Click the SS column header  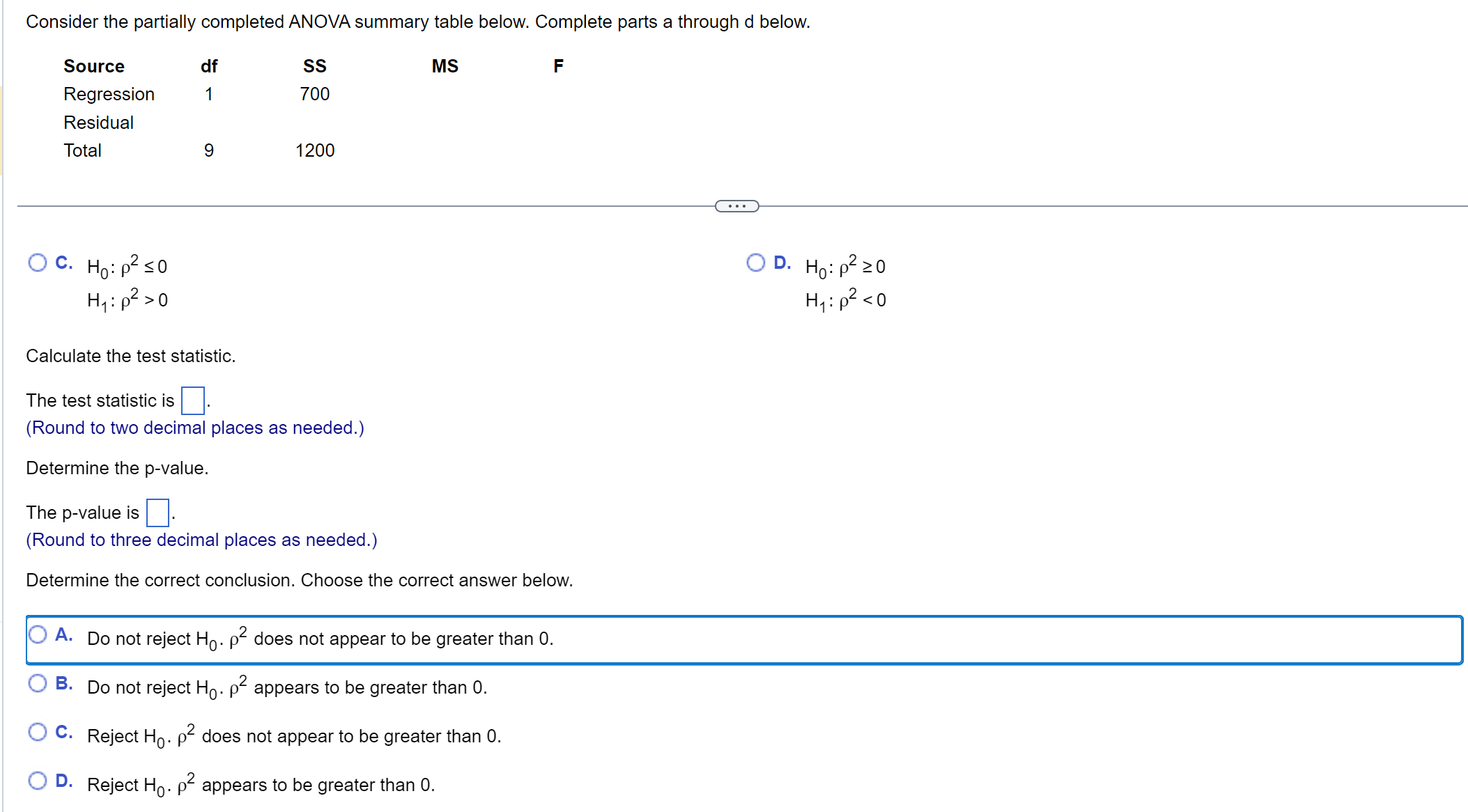tap(315, 66)
